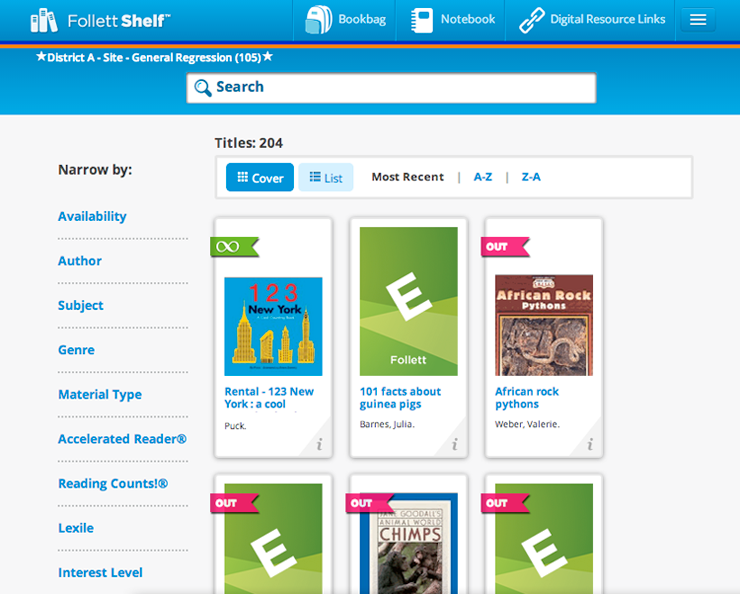Click the Digital Resource Links chain icon

tap(532, 20)
